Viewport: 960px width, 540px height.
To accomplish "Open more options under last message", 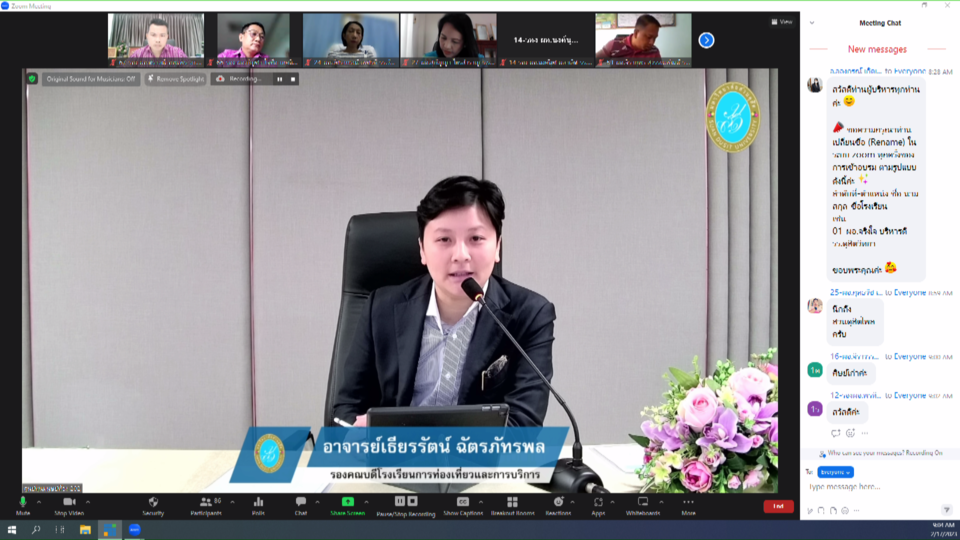I will 864,433.
